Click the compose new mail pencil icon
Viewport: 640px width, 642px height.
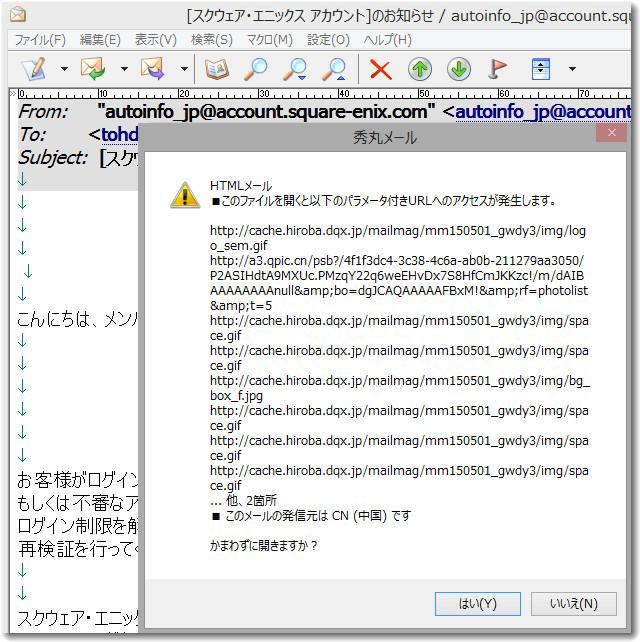coord(34,68)
